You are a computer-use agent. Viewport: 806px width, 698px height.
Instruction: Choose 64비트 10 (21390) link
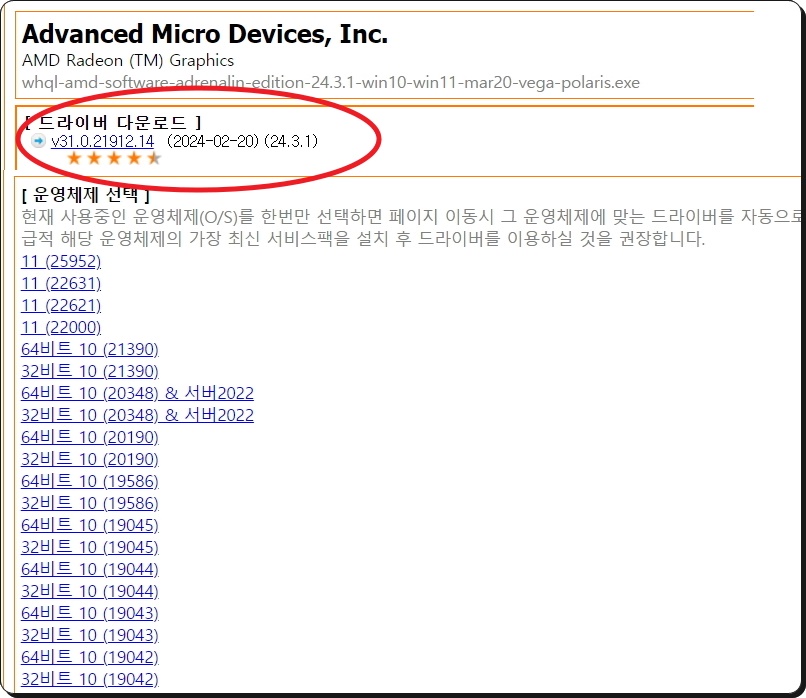click(90, 350)
